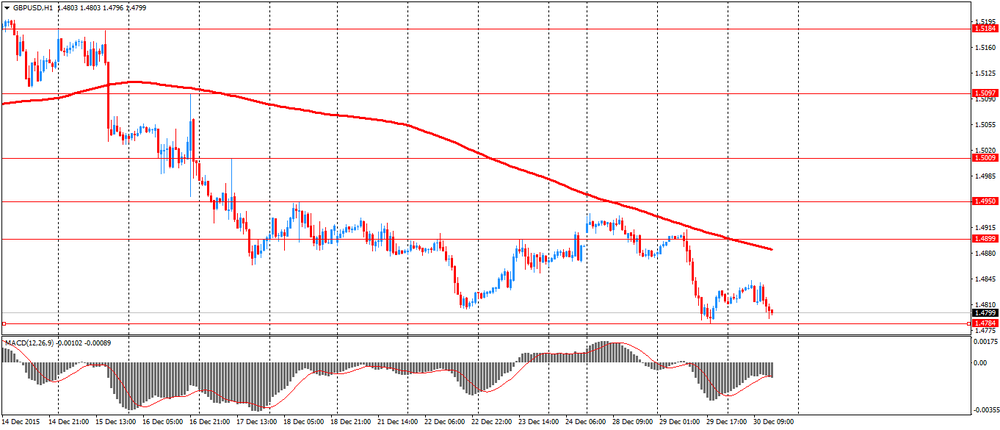Click the 1.4985 price axis value
Viewport: 1000px width, 430px height.
tap(986, 175)
